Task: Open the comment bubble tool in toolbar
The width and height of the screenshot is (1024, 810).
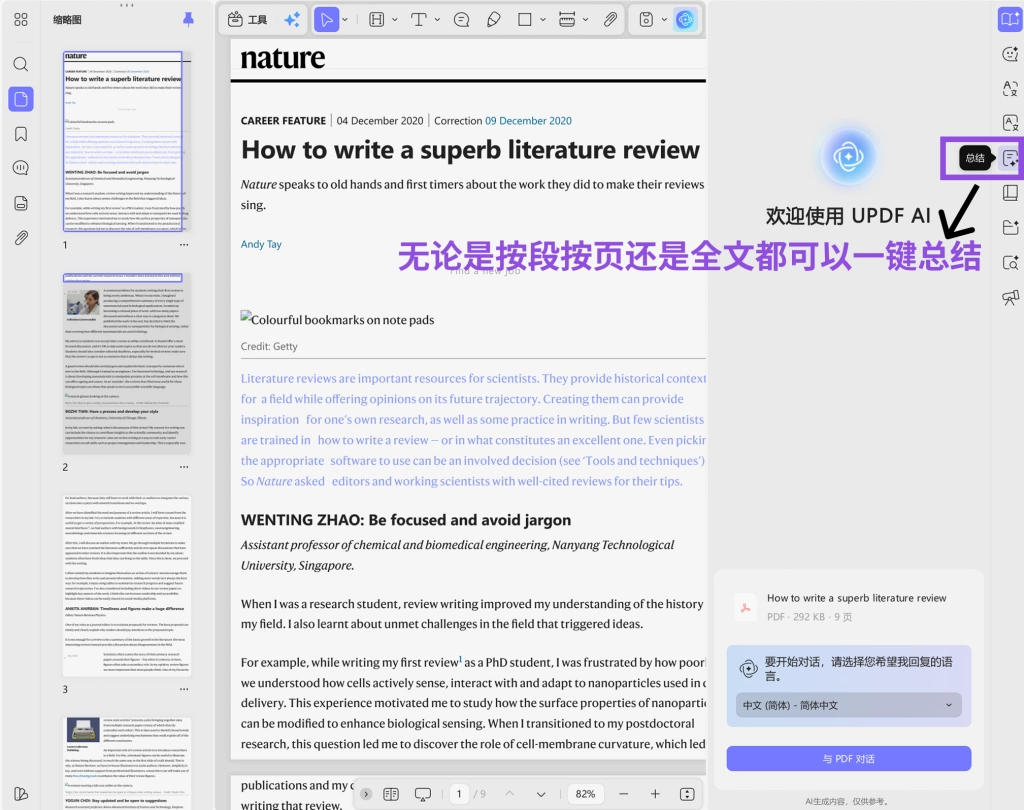Action: (x=462, y=20)
